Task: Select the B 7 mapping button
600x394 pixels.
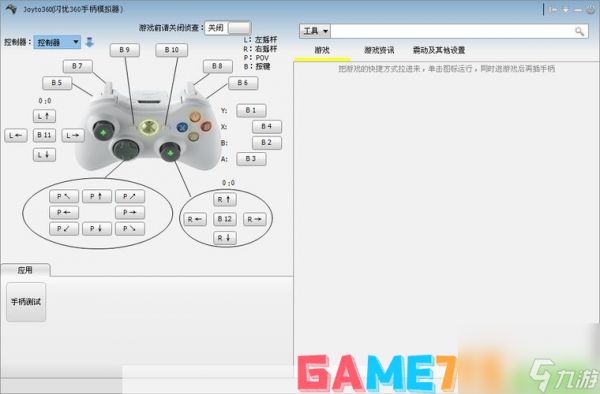Action: [77, 66]
